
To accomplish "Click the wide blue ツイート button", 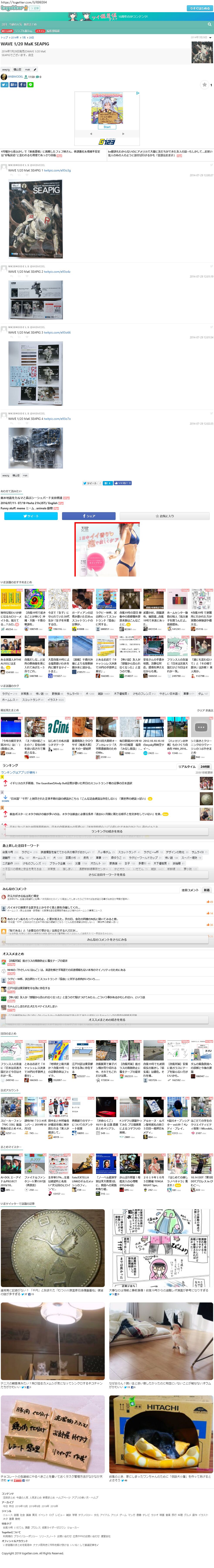I will click(x=31, y=516).
